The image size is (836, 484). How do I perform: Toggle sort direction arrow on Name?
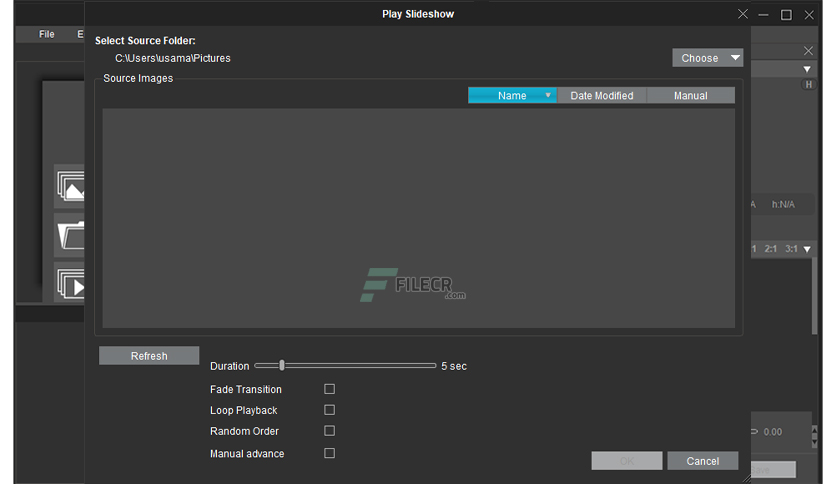(548, 95)
